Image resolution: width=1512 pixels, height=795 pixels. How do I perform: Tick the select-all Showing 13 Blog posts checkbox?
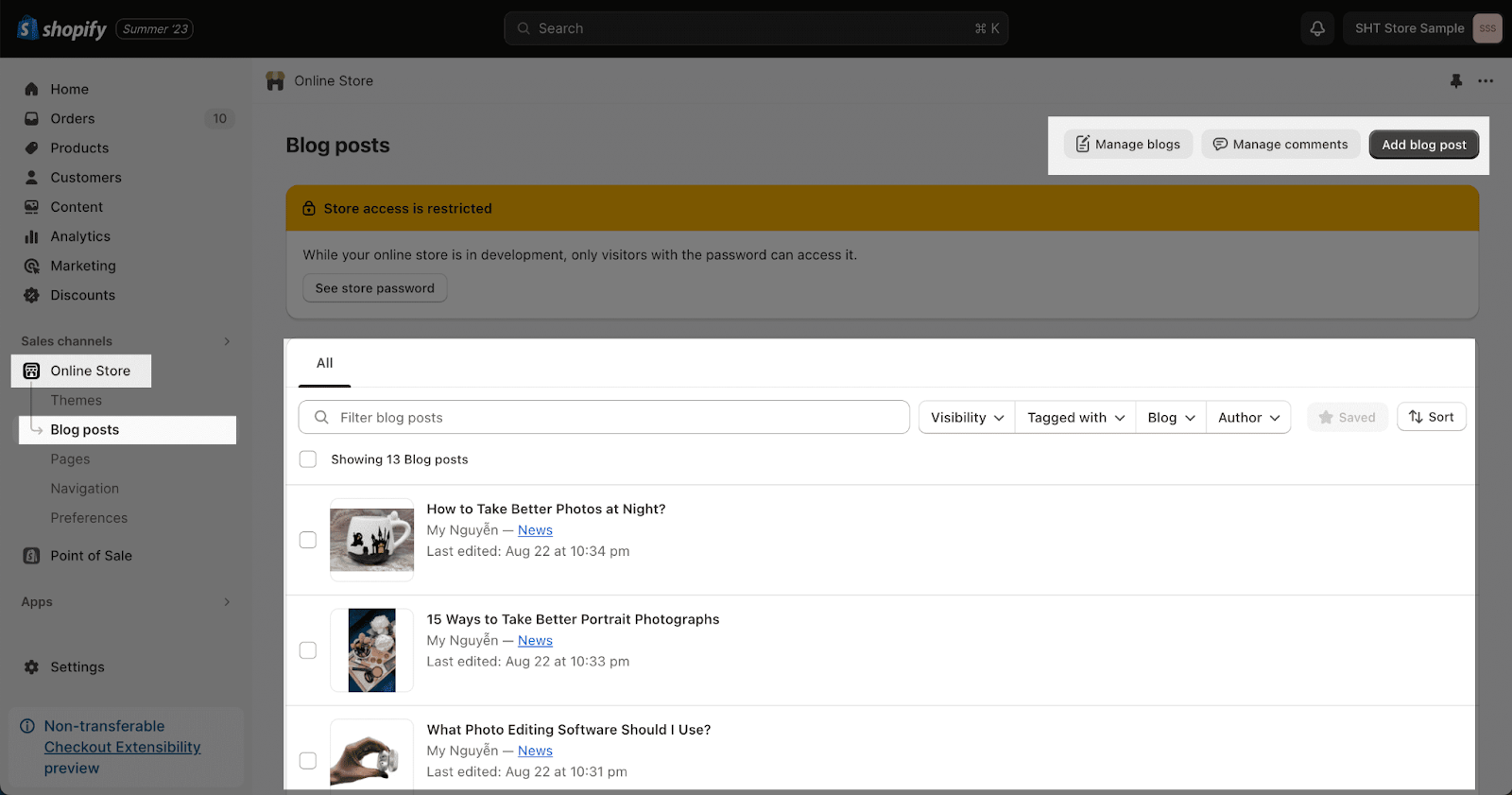308,459
